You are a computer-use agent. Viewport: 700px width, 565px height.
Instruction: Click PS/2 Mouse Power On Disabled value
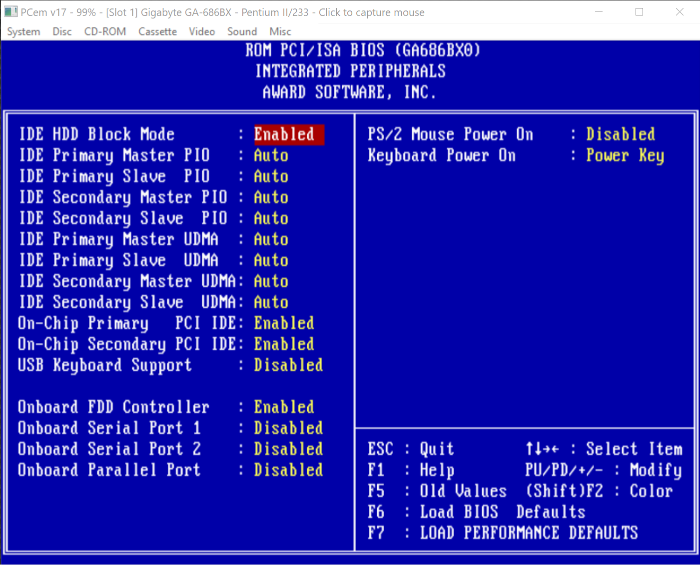[621, 134]
